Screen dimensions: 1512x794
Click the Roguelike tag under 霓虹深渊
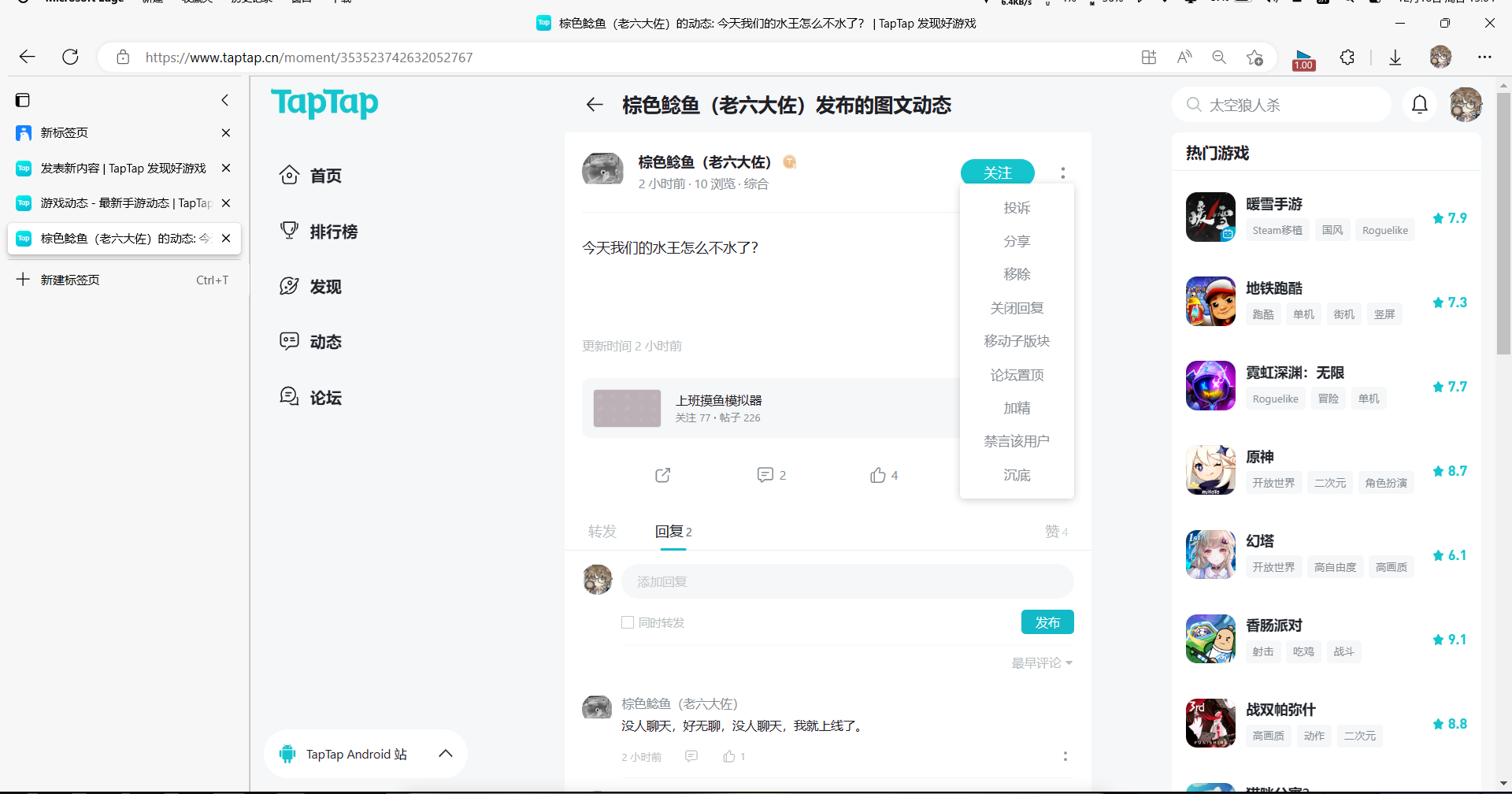coord(1275,399)
